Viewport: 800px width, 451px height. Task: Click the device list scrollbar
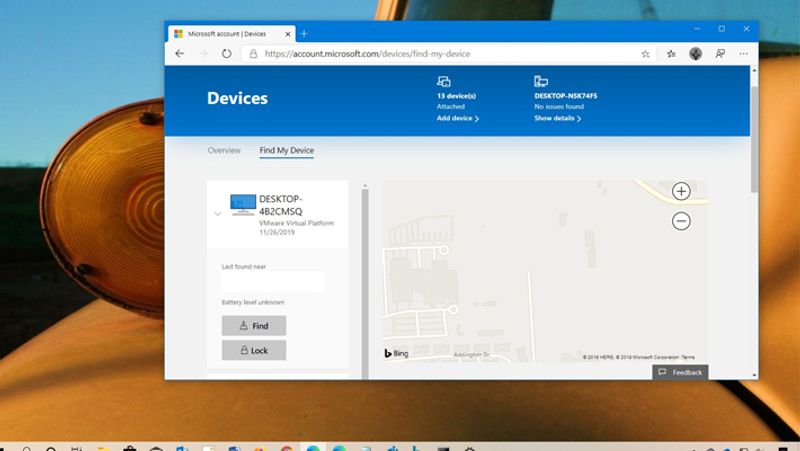tap(365, 284)
